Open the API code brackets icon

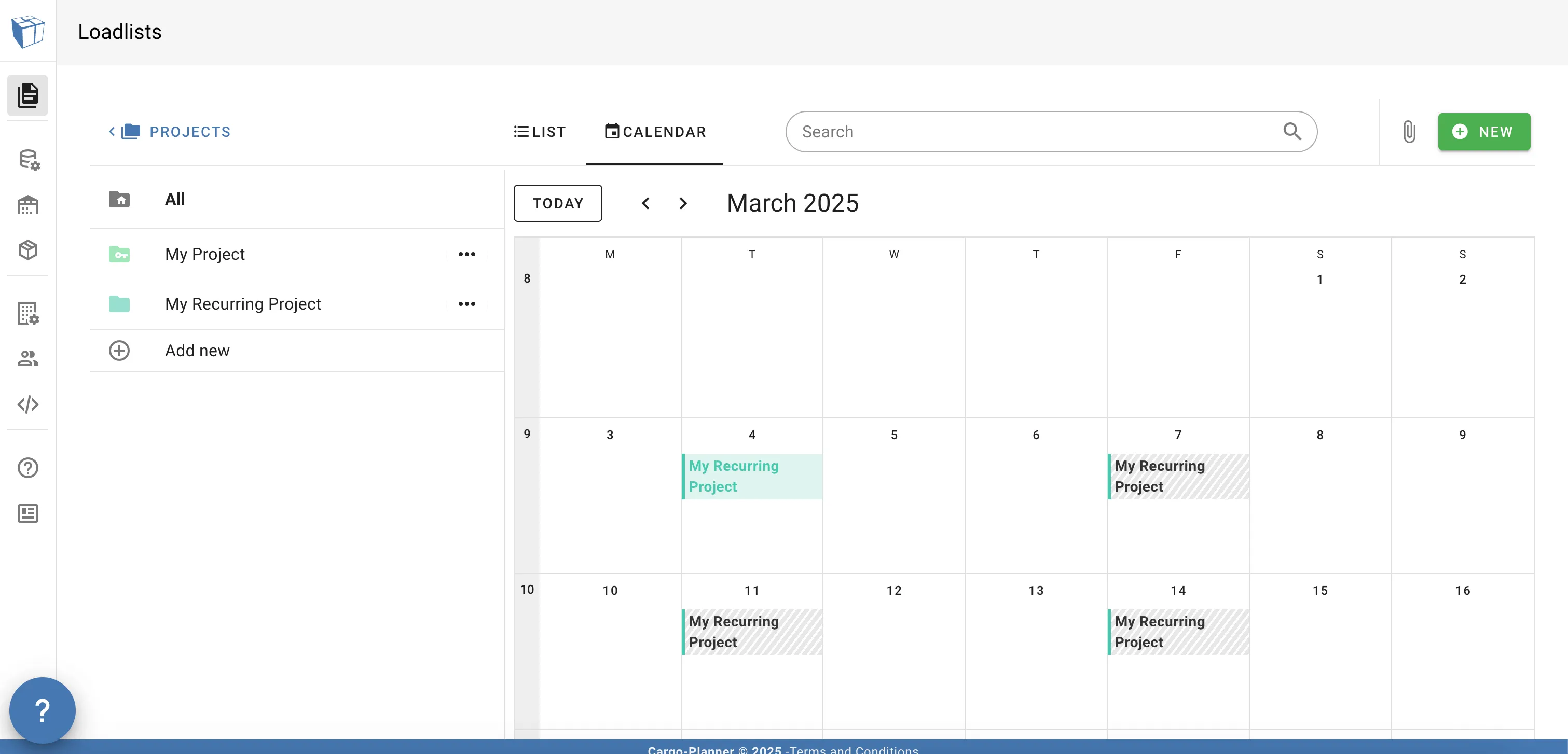(28, 404)
